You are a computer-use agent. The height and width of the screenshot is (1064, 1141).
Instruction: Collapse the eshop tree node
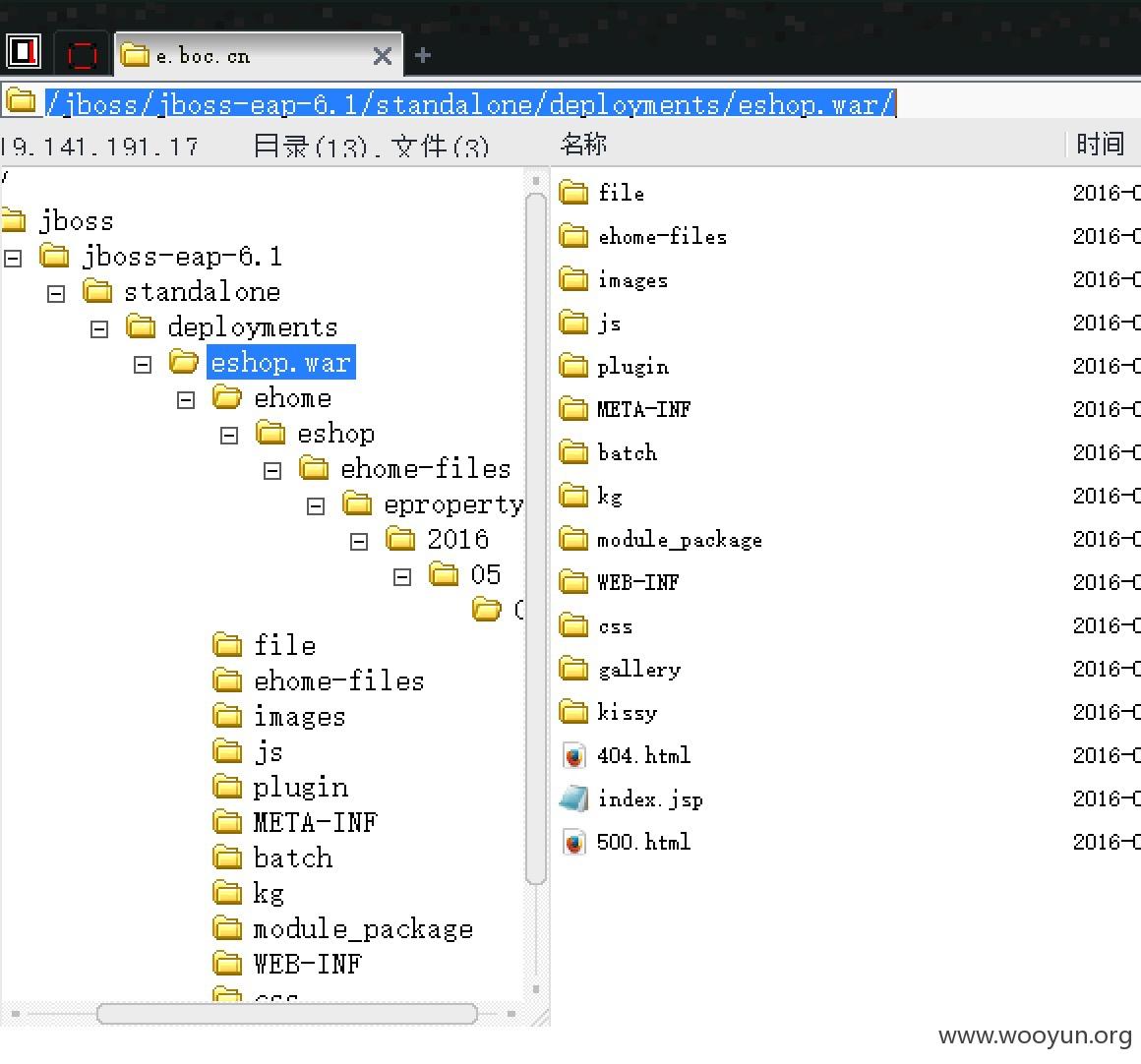229,436
